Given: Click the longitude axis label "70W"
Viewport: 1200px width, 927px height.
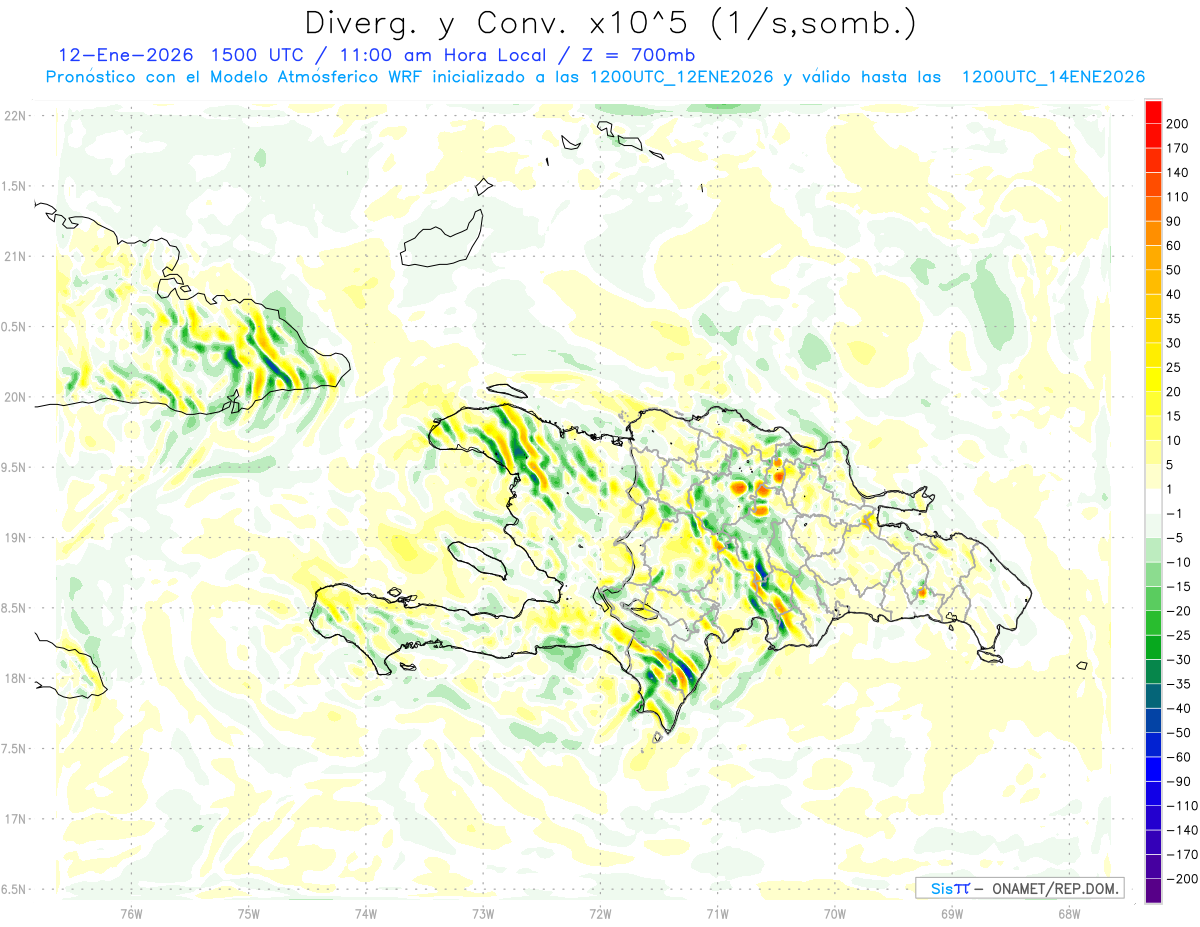Looking at the screenshot, I should pyautogui.click(x=835, y=913).
